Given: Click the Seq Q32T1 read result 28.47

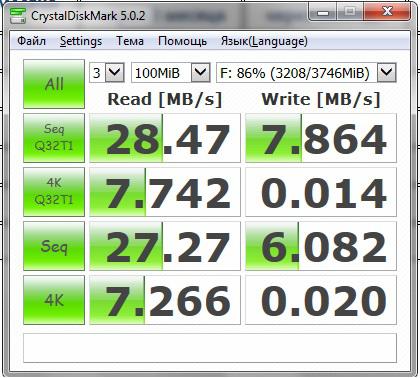Looking at the screenshot, I should (x=165, y=138).
